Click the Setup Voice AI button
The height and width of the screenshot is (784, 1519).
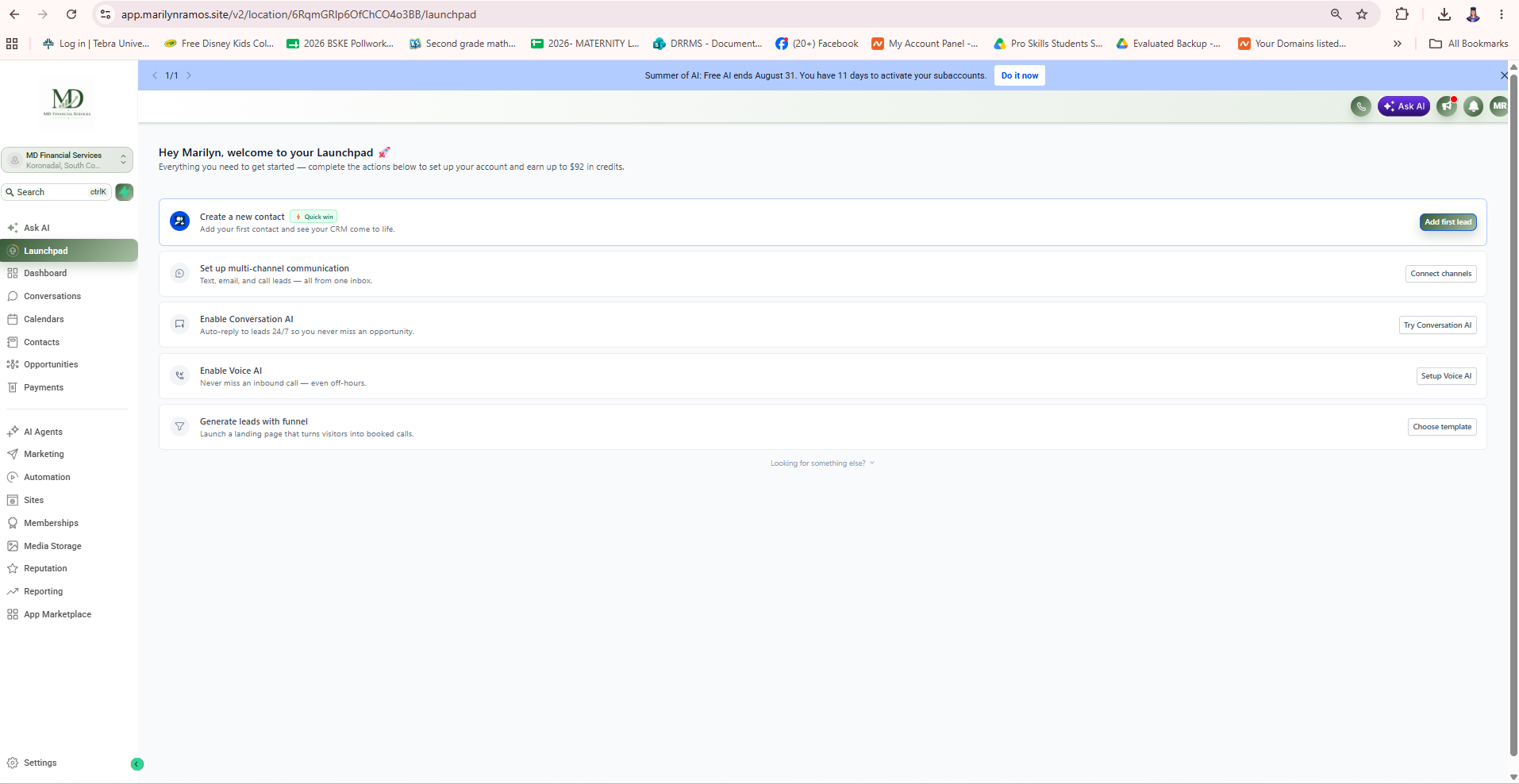1446,376
